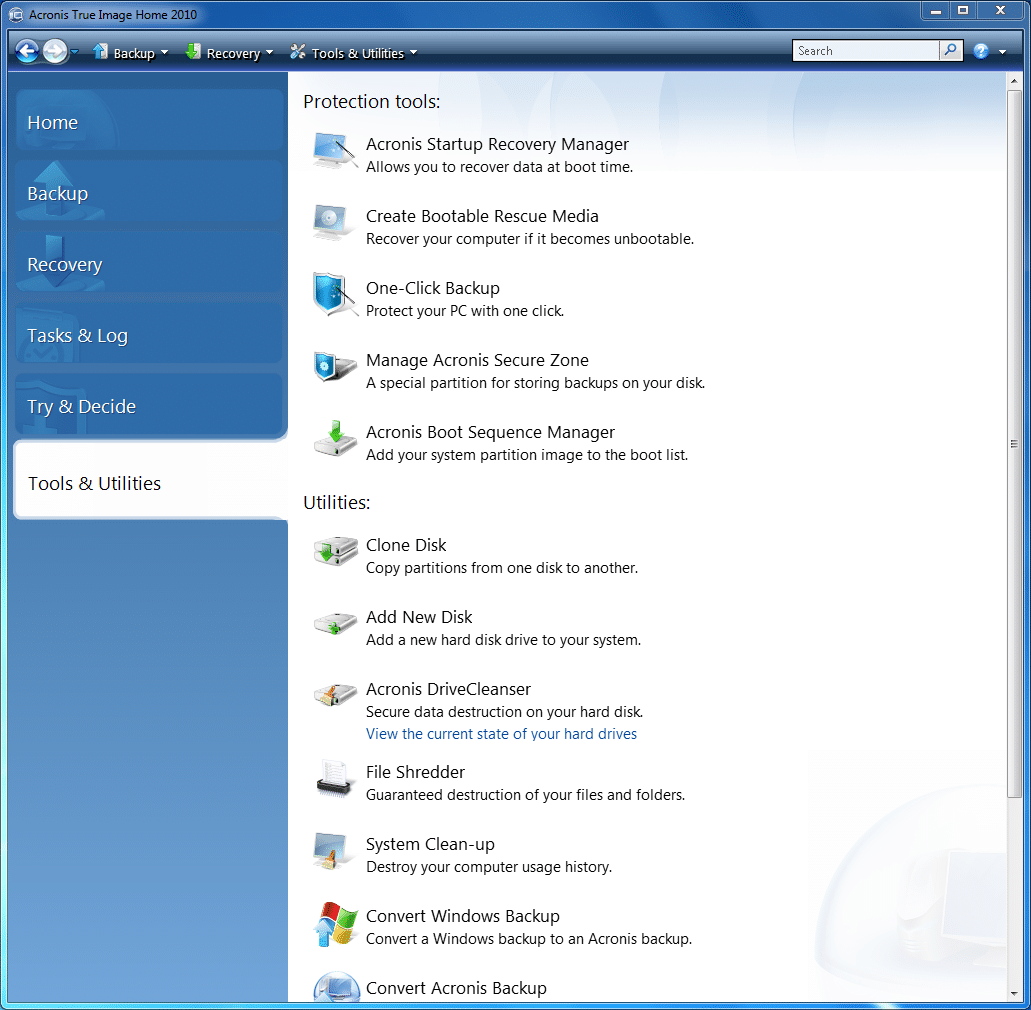The height and width of the screenshot is (1010, 1031).
Task: Click the Back navigation arrow
Action: click(27, 51)
